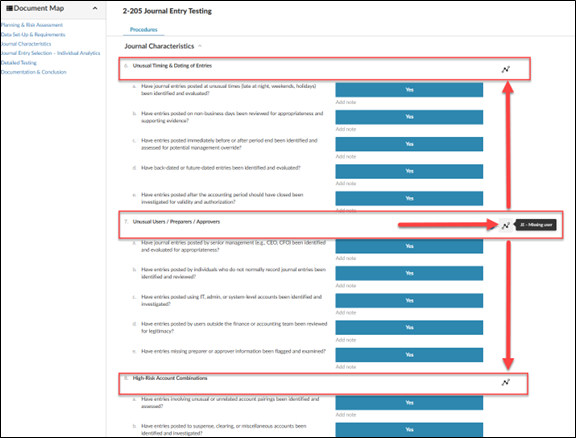
Task: Navigate to Documentation & Conclusion
Action: pos(33,72)
